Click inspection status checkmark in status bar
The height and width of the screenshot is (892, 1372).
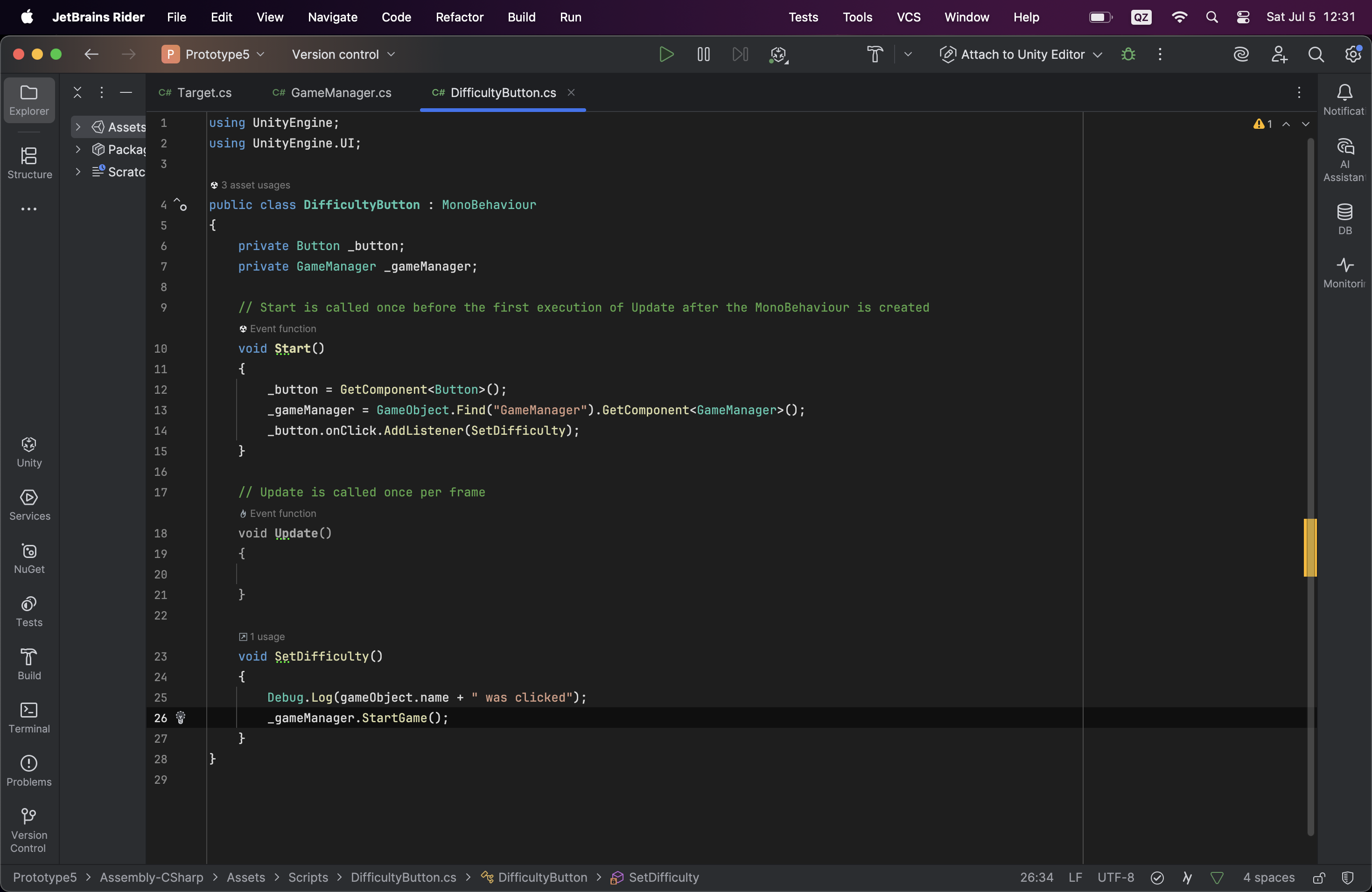click(x=1157, y=878)
